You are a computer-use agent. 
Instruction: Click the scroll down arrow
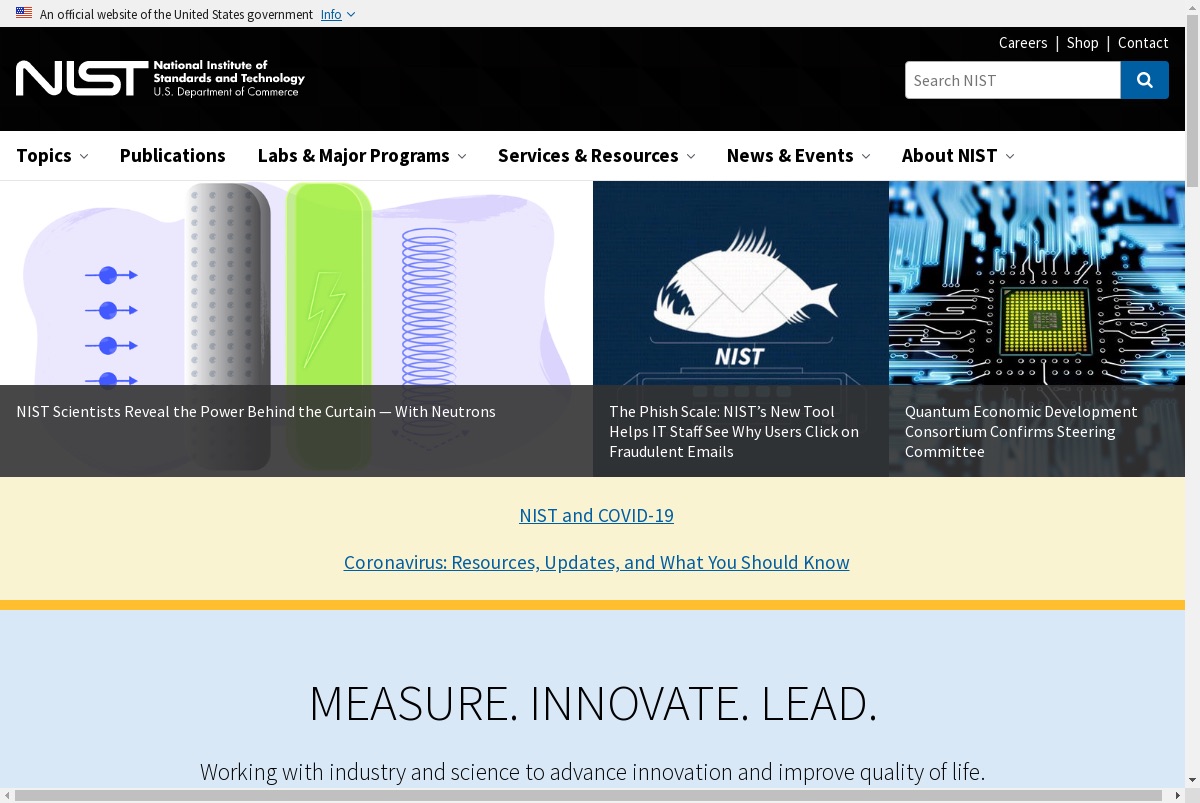1192,780
